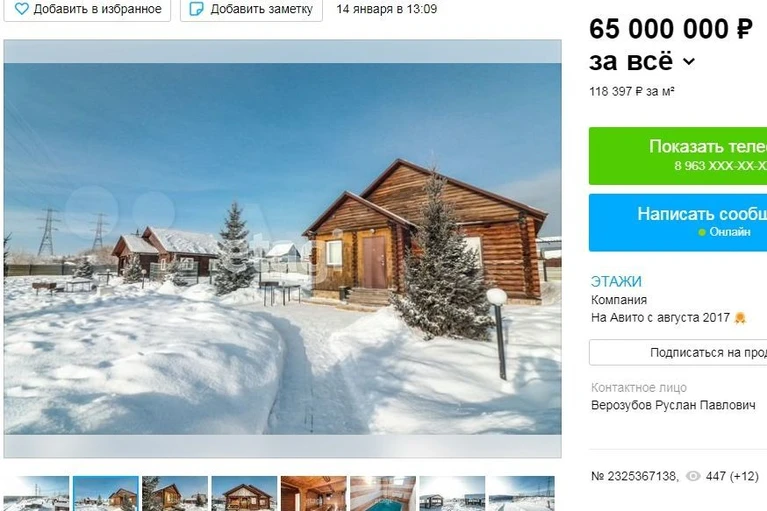Click the heart icon for favorites
Image resolution: width=767 pixels, height=511 pixels.
click(x=22, y=9)
